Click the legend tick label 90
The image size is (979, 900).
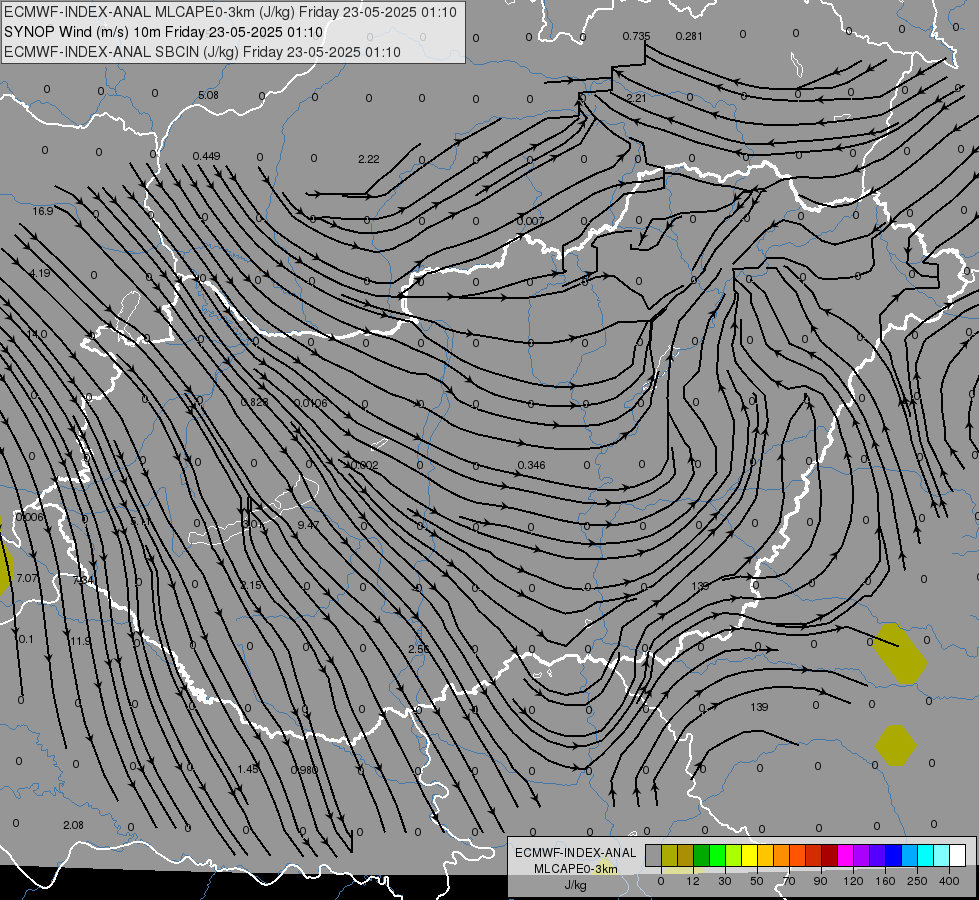coord(820,881)
